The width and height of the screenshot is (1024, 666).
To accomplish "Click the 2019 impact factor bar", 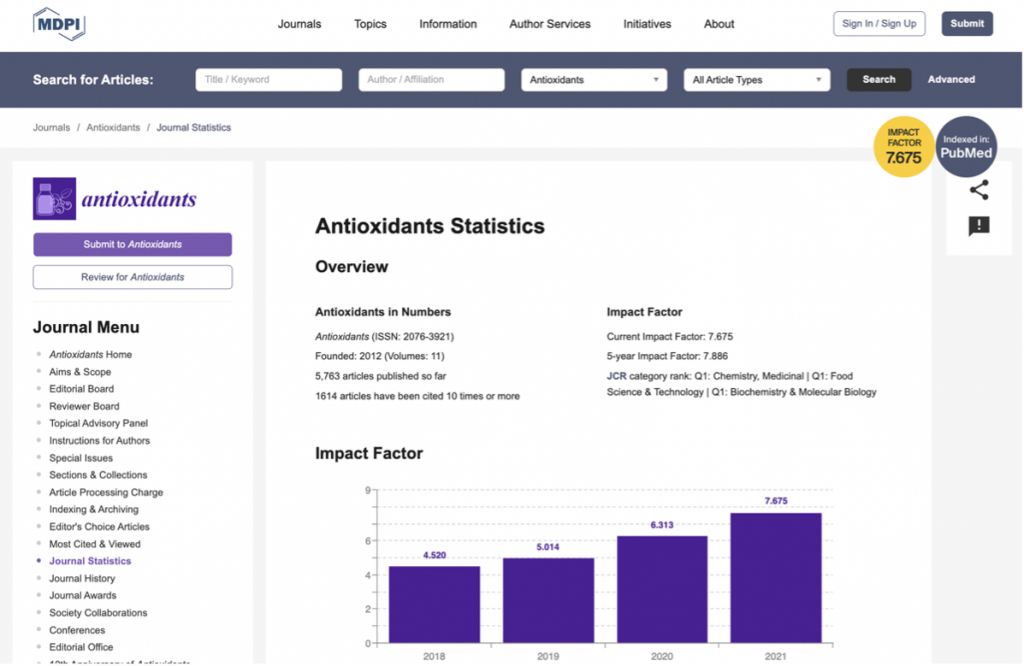I will (x=549, y=601).
